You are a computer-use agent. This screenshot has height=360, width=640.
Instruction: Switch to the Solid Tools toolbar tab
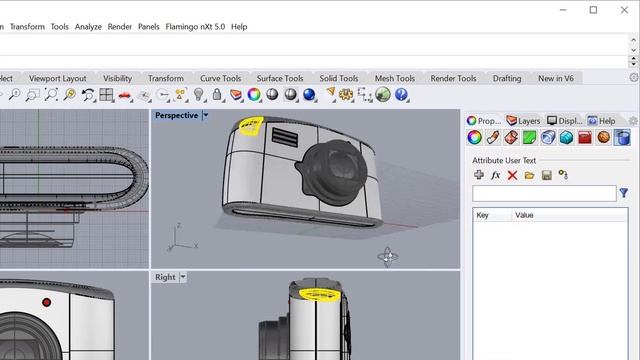click(338, 78)
